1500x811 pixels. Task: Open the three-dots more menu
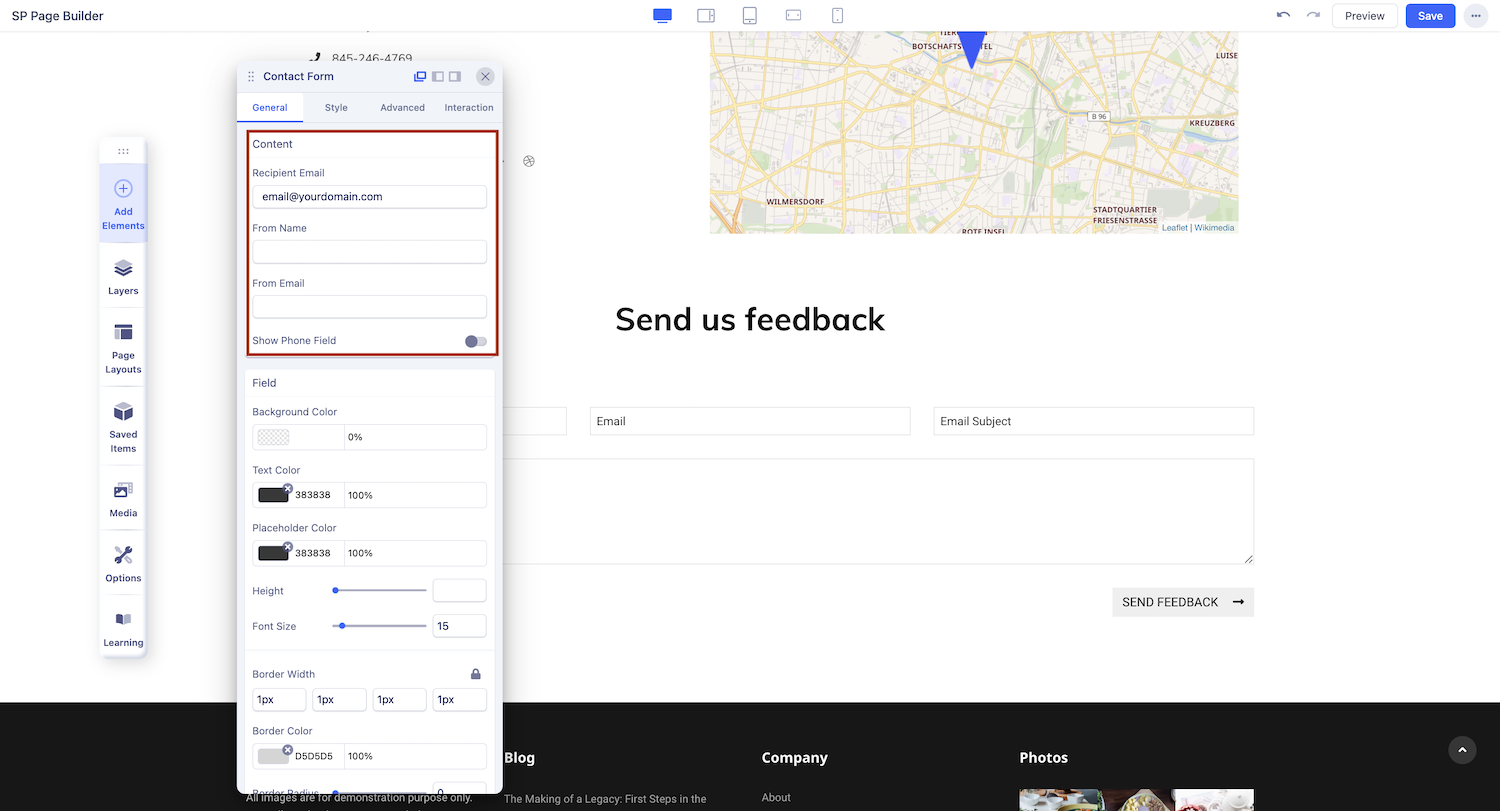1475,16
